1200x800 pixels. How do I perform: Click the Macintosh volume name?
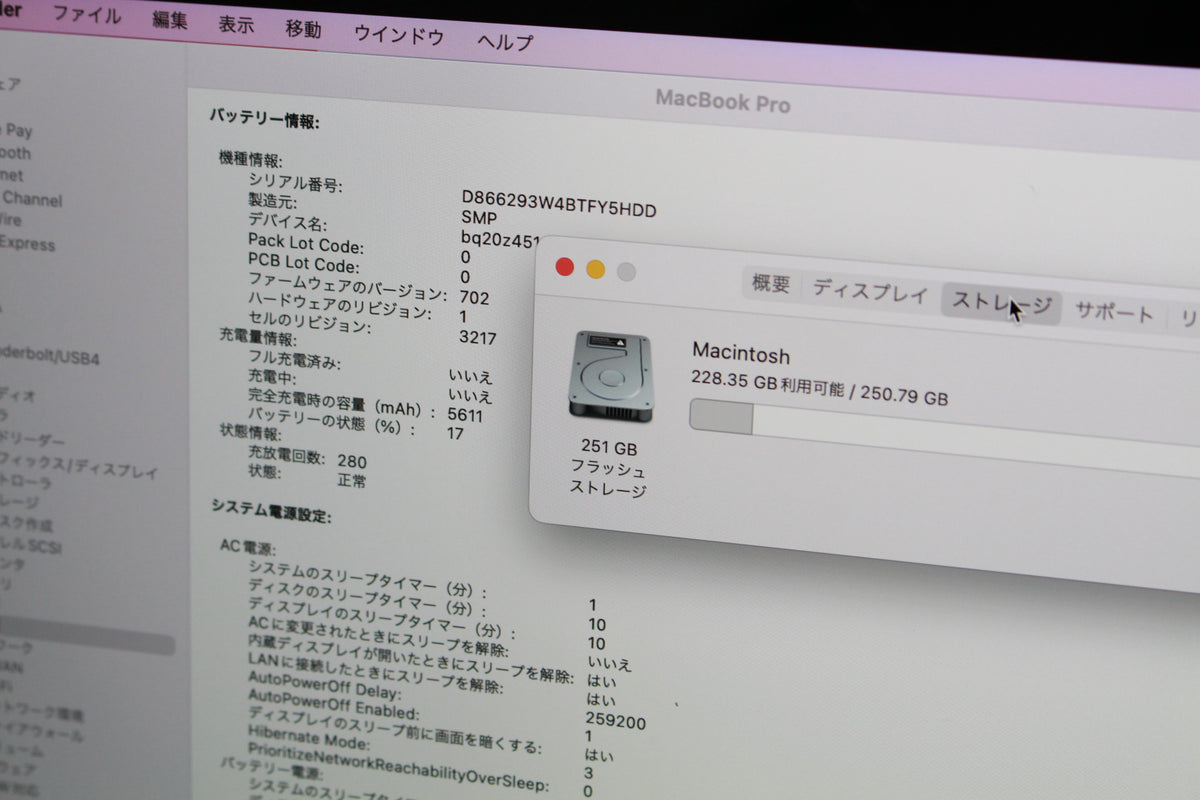click(741, 354)
